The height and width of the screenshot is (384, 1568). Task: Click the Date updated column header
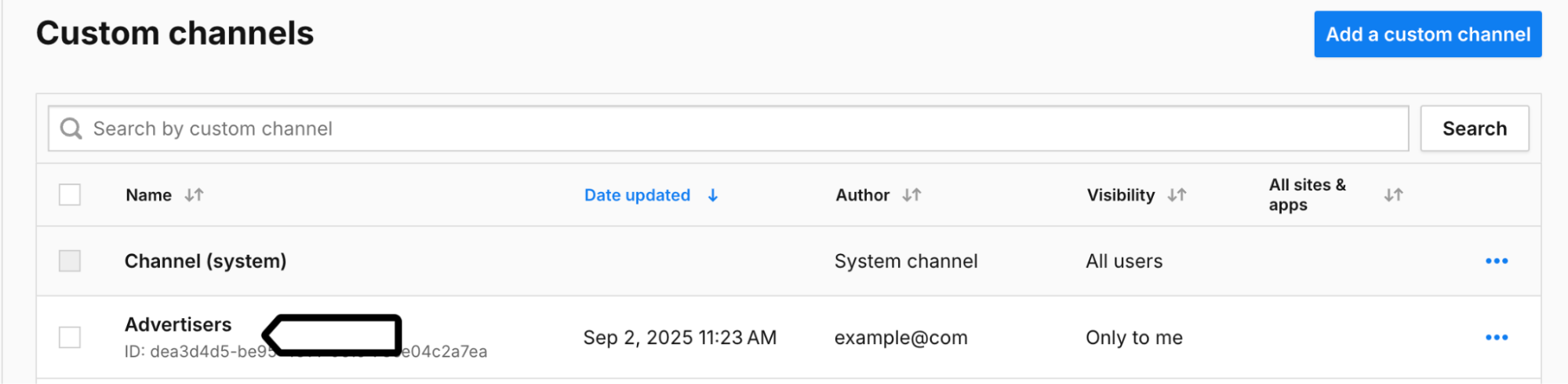[x=637, y=195]
